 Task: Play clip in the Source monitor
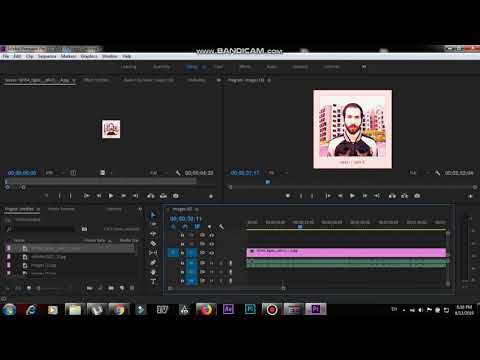point(111,196)
